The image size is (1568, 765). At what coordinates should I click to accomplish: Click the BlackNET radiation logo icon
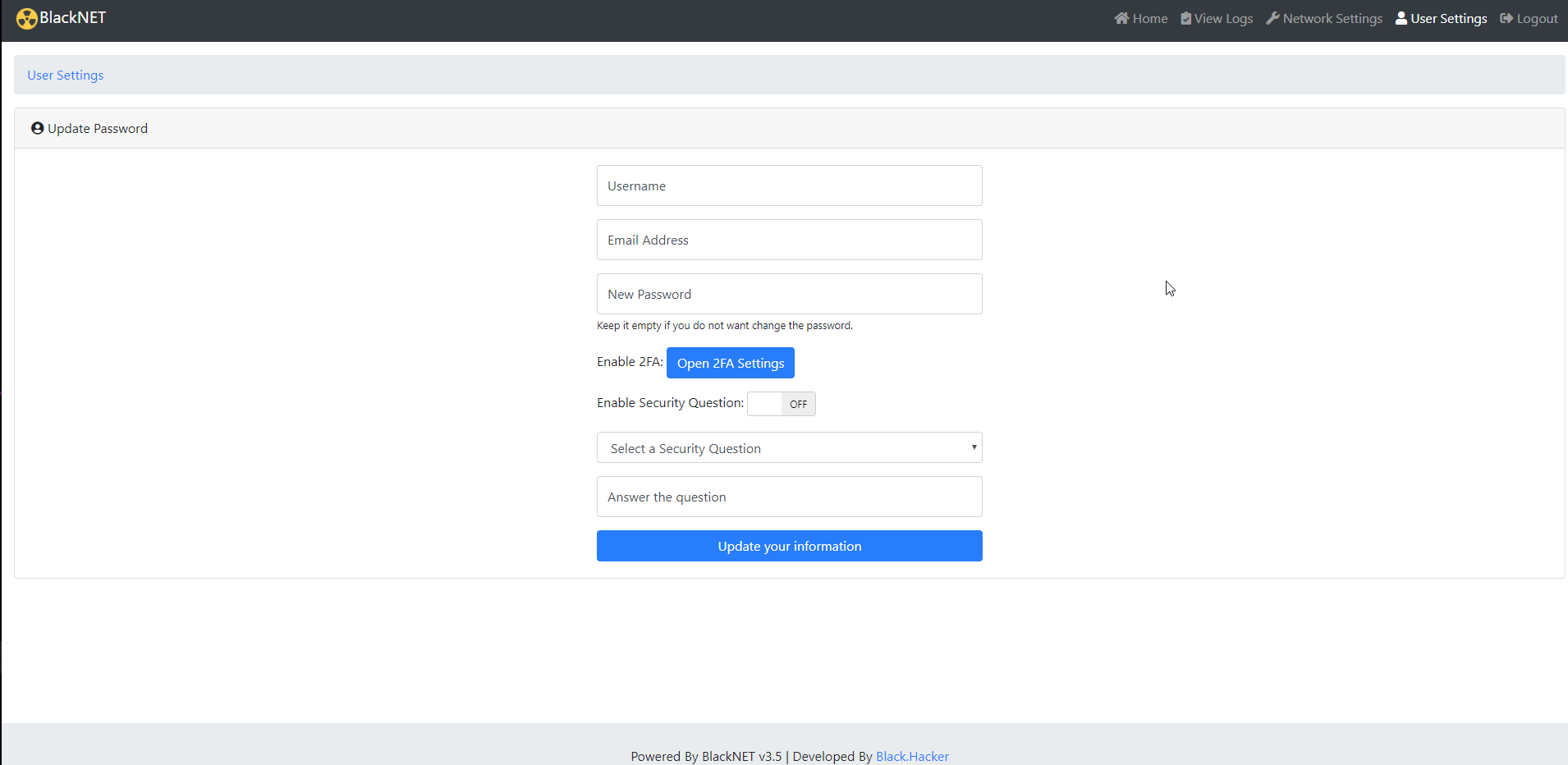point(26,19)
